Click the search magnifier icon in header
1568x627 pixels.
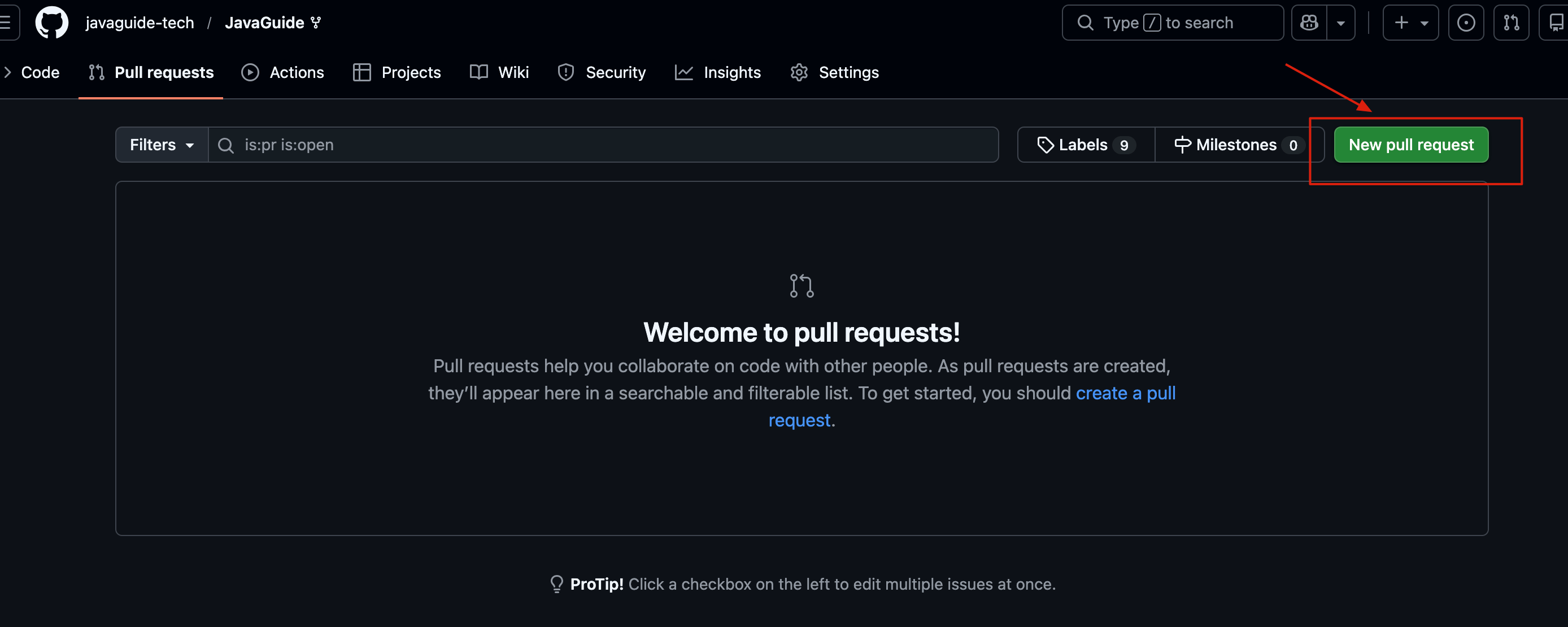[1085, 23]
